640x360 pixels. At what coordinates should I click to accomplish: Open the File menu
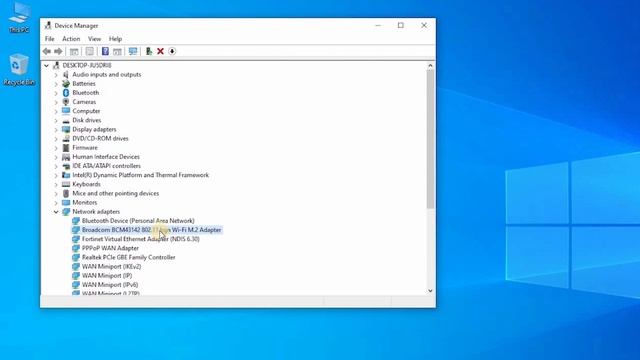pos(49,39)
